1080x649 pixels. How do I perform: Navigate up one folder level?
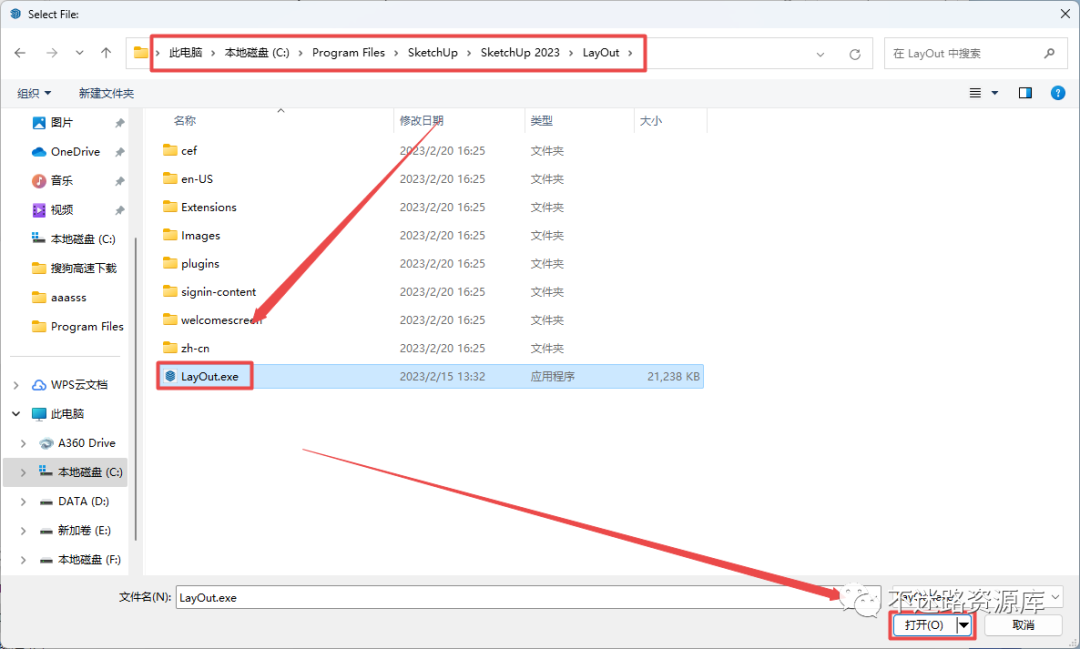[106, 53]
